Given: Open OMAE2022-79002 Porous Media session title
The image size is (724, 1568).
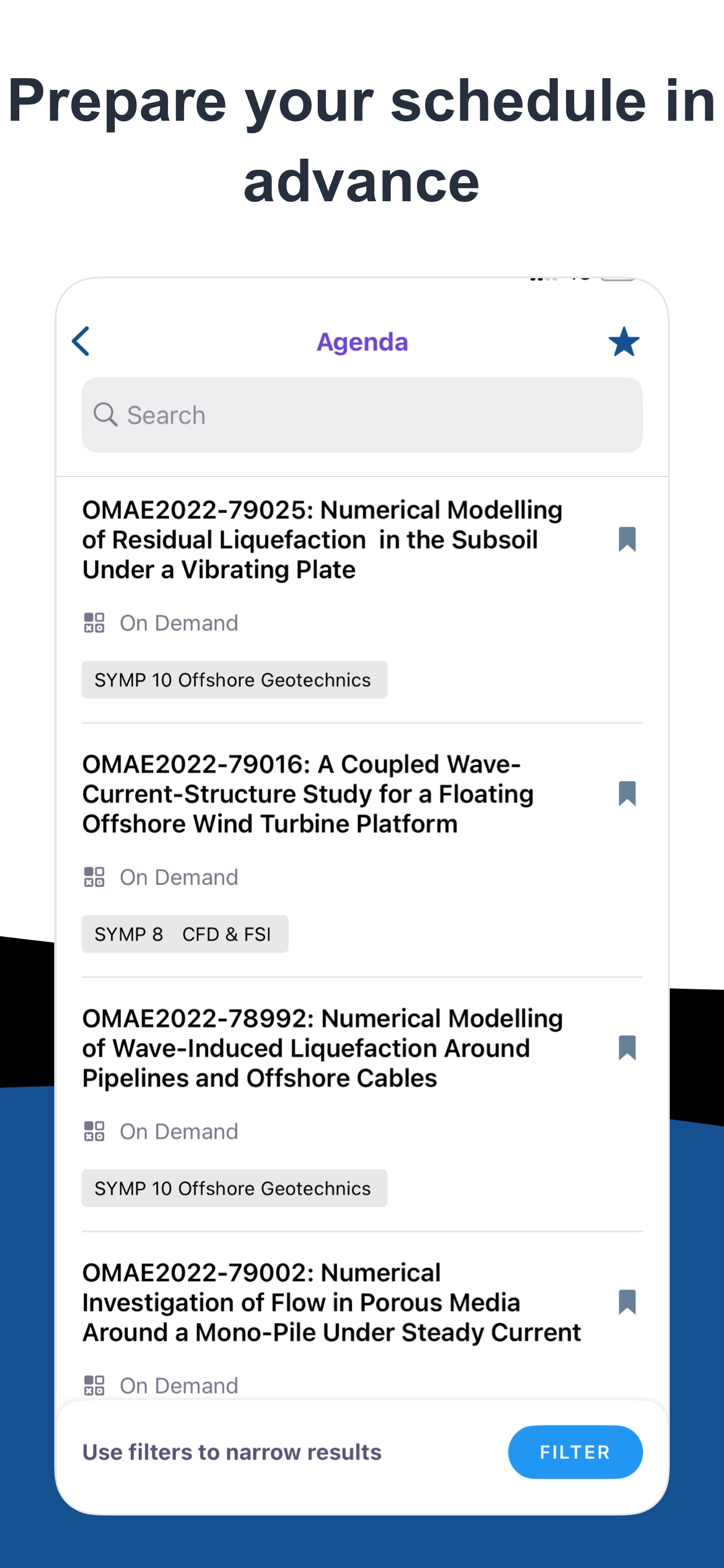Looking at the screenshot, I should pyautogui.click(x=332, y=1302).
